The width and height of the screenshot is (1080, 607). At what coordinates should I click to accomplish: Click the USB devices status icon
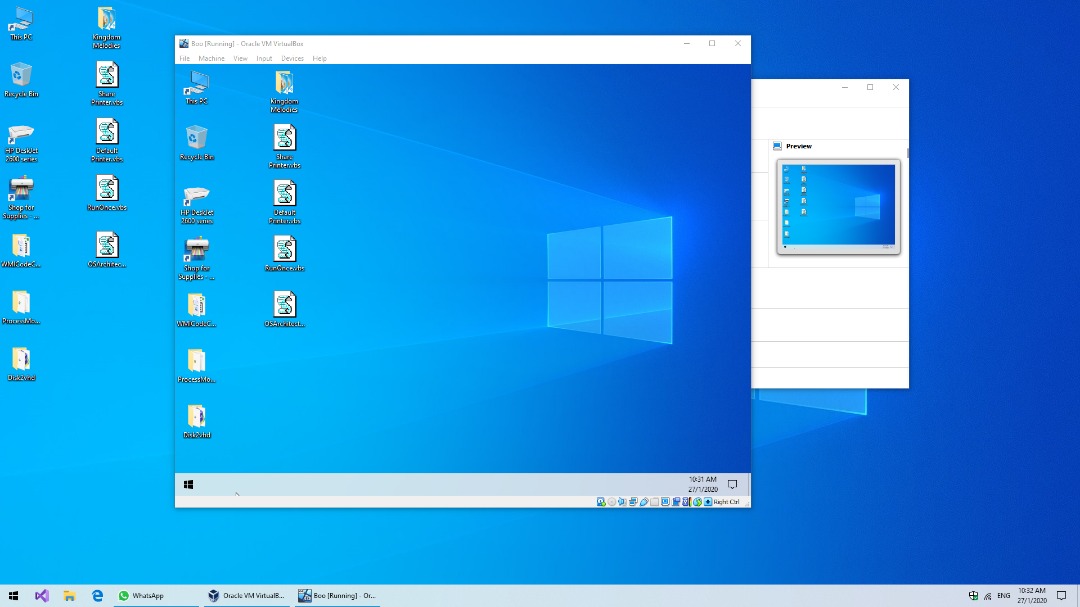[x=644, y=502]
